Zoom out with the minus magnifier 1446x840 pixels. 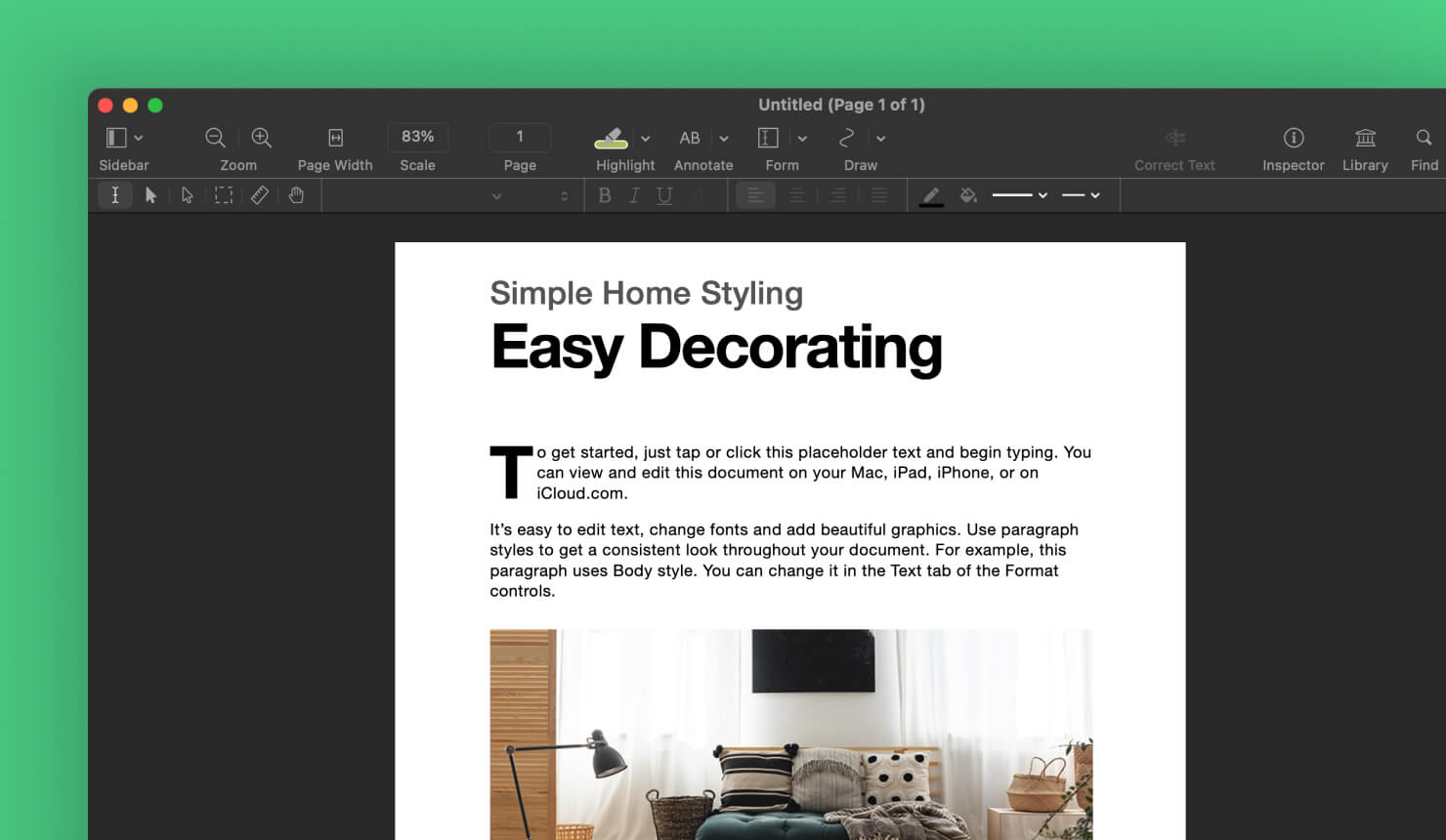[215, 138]
